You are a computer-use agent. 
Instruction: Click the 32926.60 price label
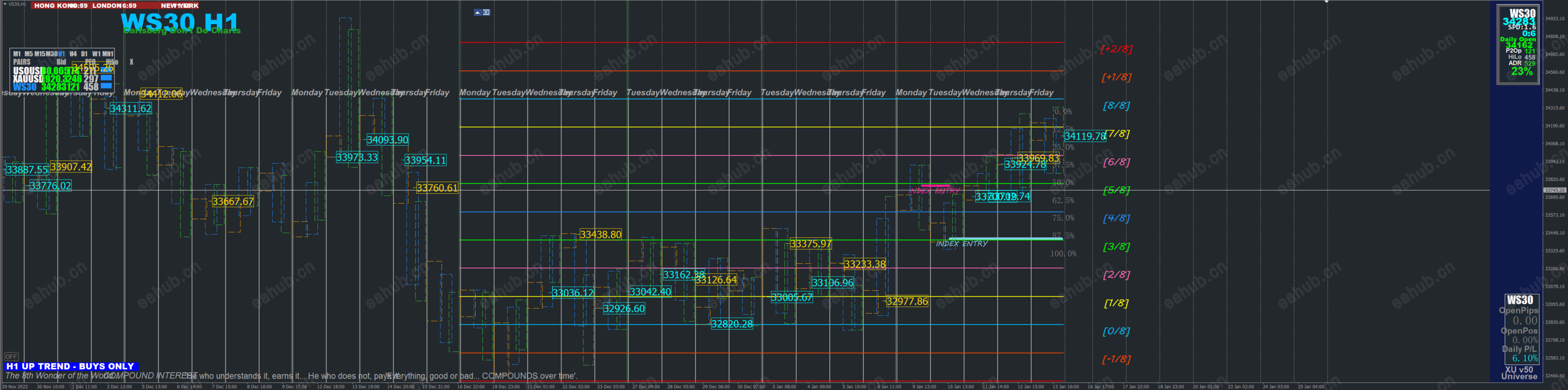624,308
